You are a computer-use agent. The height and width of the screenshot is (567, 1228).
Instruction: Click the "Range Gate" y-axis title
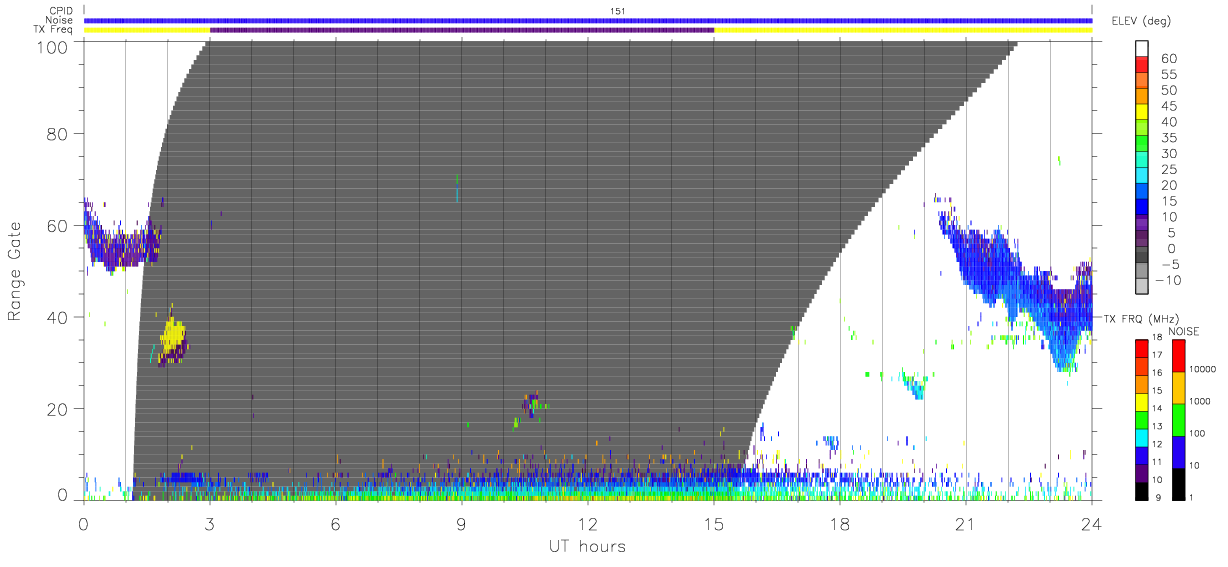coord(16,271)
